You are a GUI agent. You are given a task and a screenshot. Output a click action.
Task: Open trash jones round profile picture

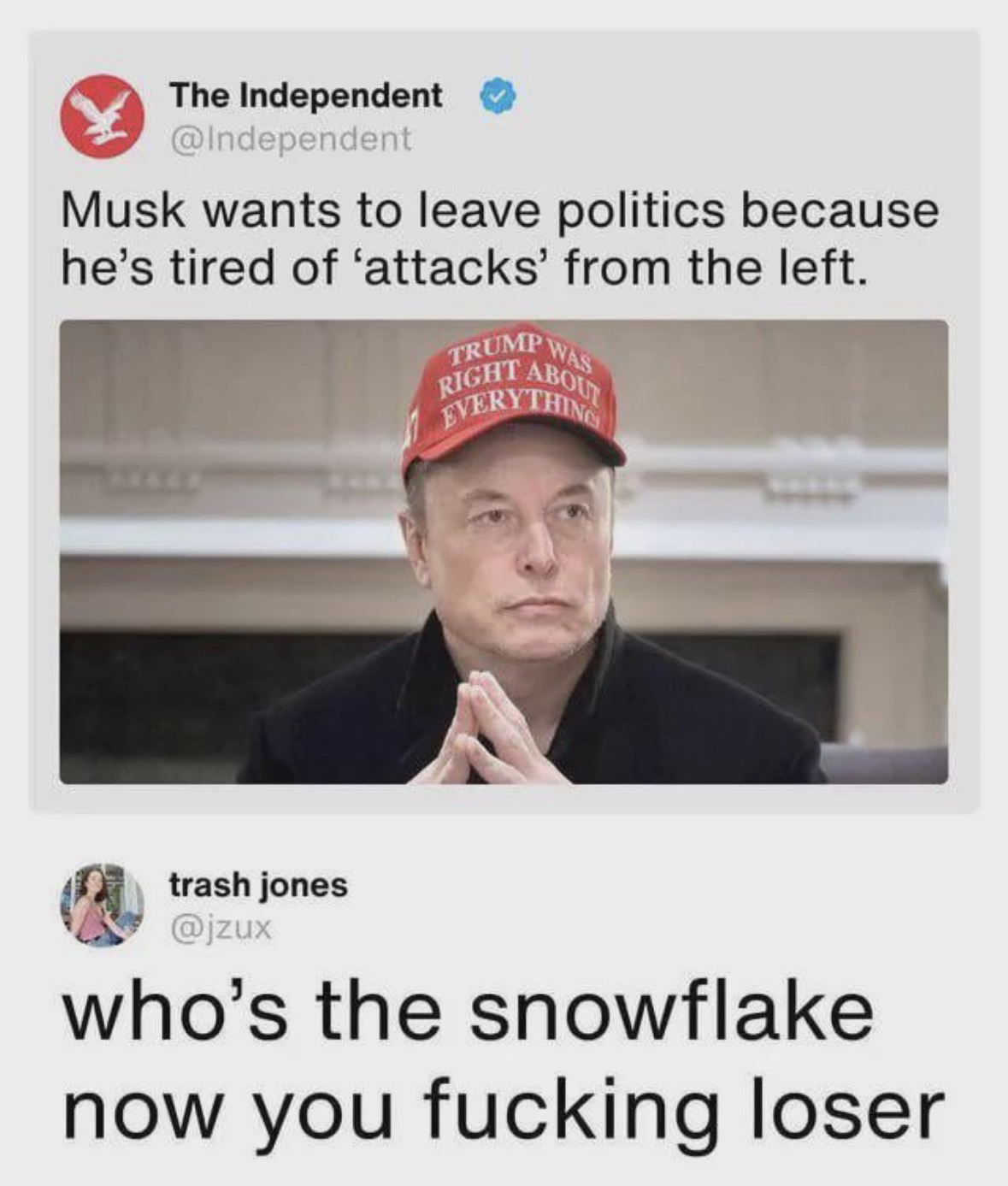102,905
